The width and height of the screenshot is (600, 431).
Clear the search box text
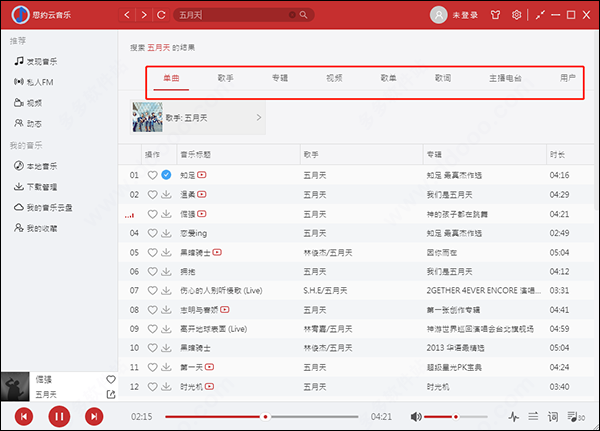[x=292, y=15]
